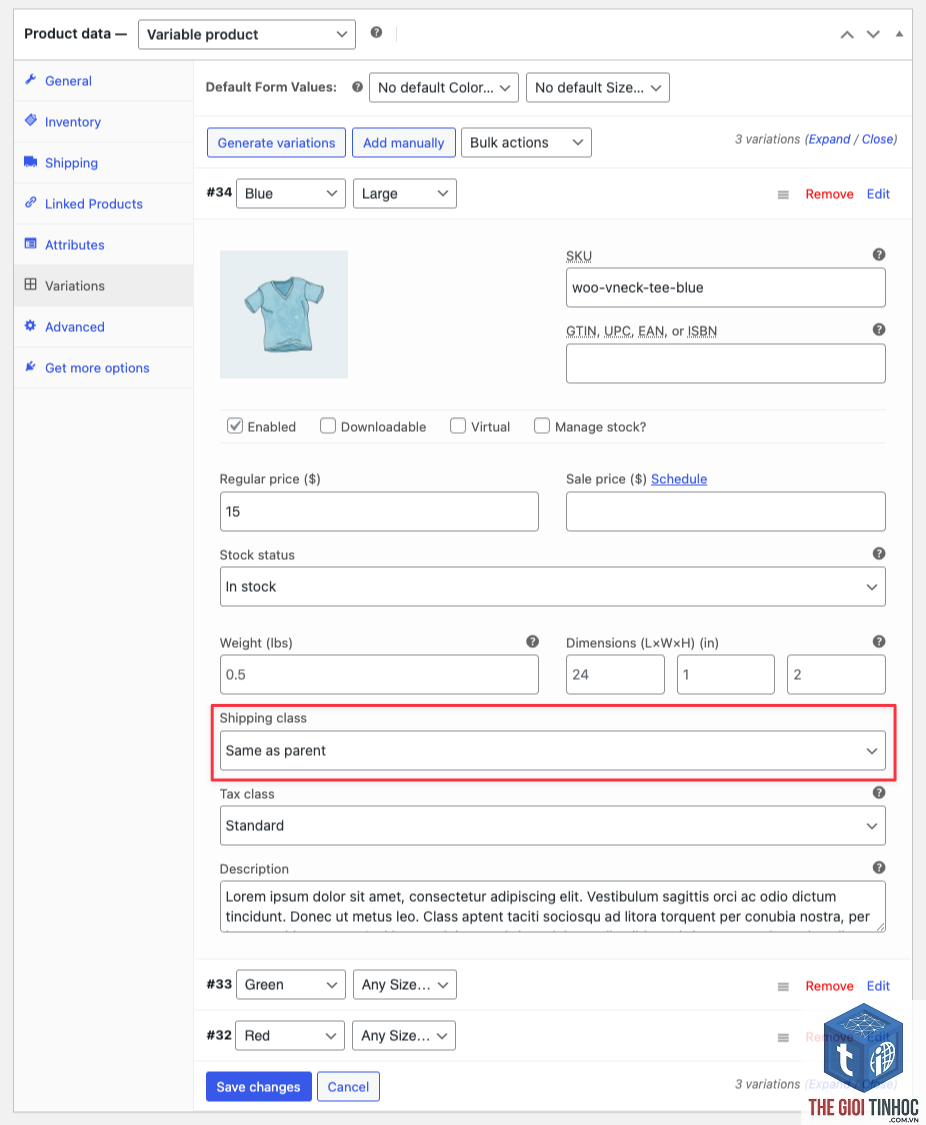The height and width of the screenshot is (1125, 926).
Task: Click the Shipping truck icon
Action: click(30, 161)
